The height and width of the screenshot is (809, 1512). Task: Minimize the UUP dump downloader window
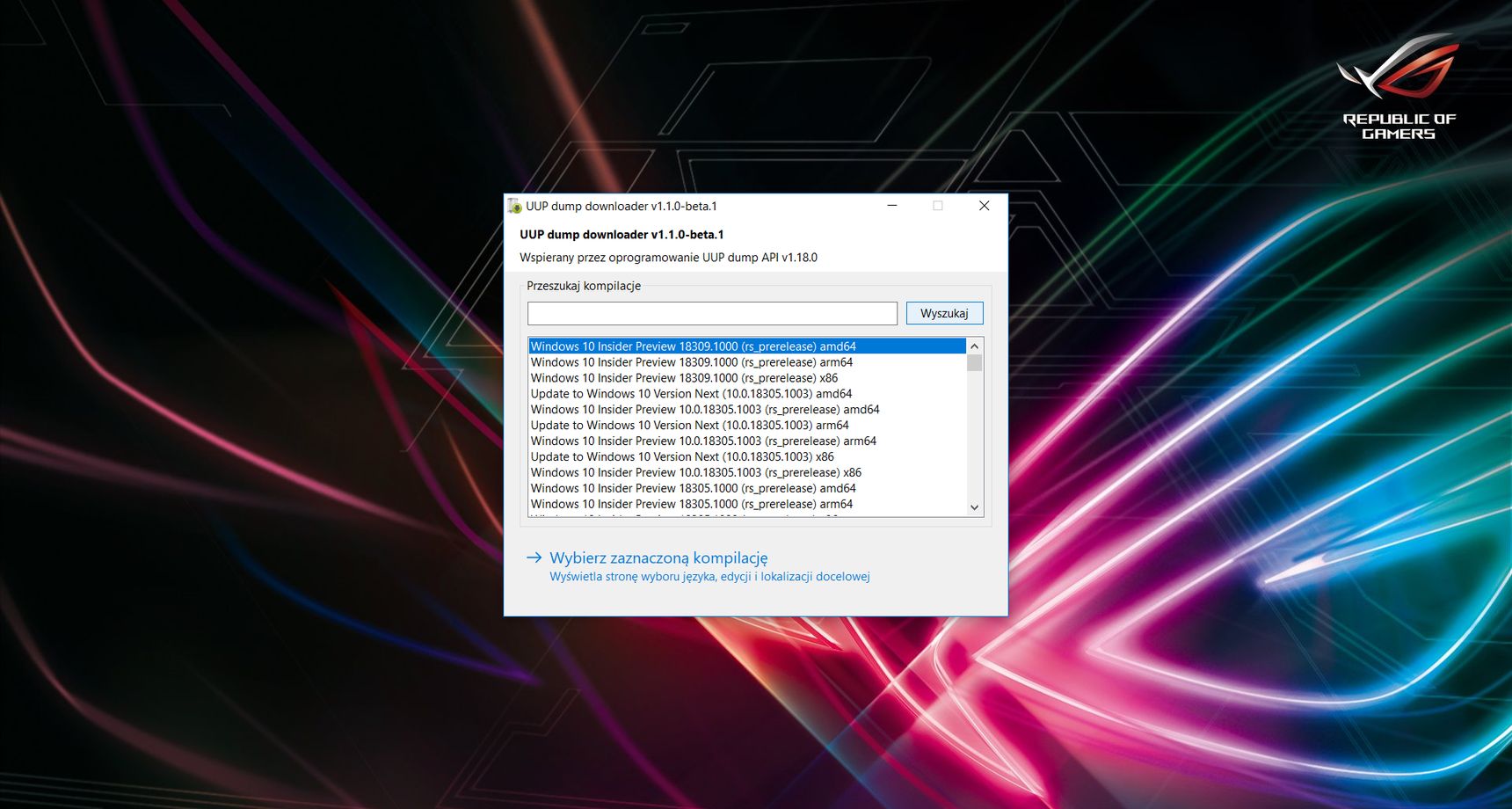click(892, 206)
